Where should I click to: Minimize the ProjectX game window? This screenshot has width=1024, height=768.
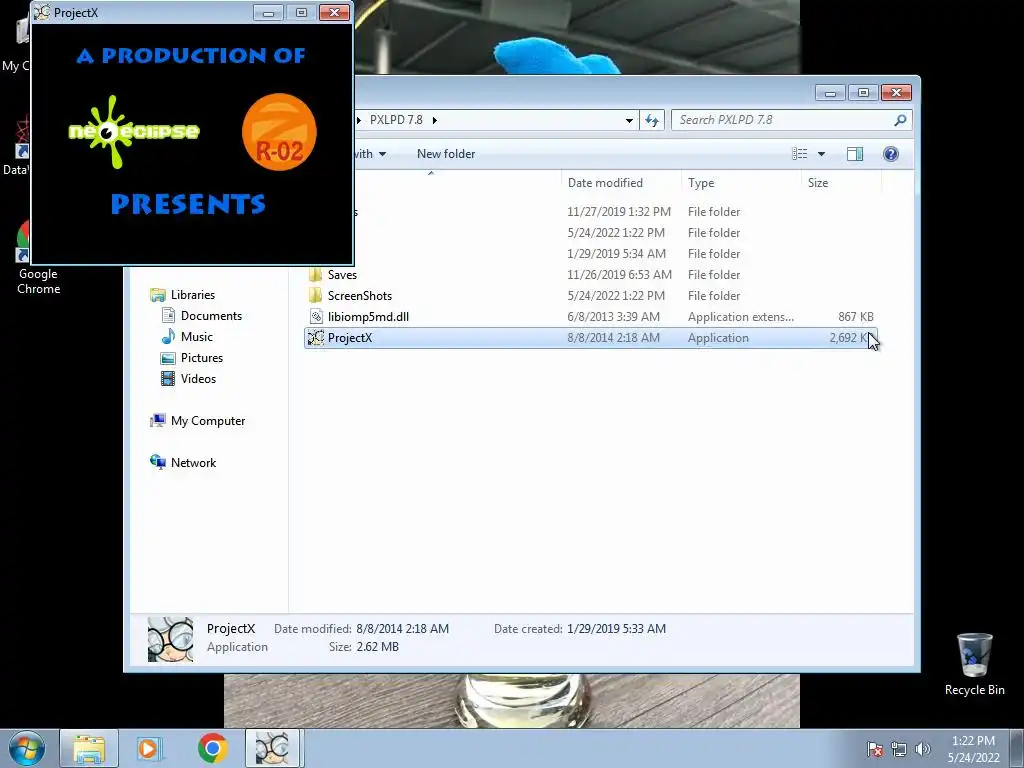(x=268, y=12)
